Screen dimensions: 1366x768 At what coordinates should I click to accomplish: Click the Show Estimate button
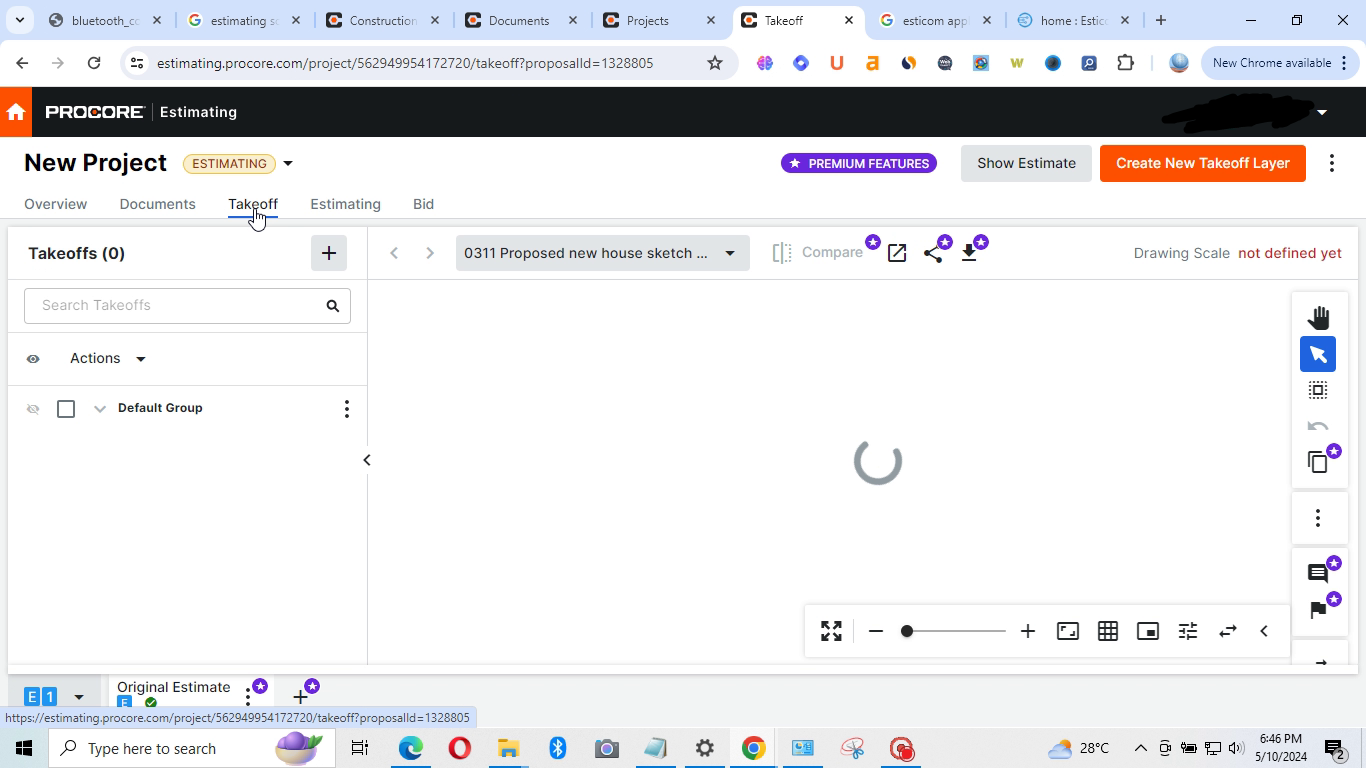(1026, 163)
